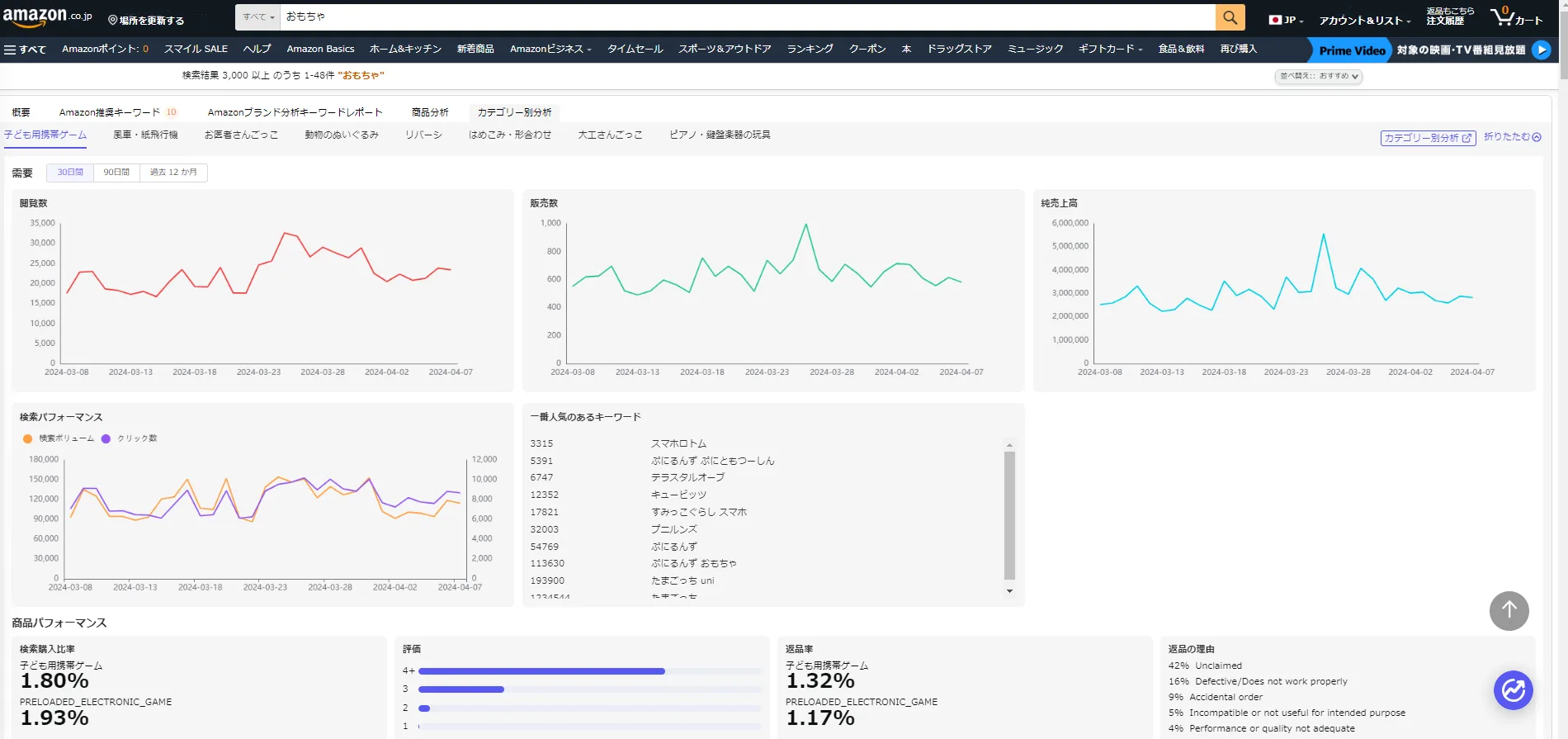This screenshot has height=739, width=1568.
Task: Open the blue analytics chat floating icon
Action: pyautogui.click(x=1514, y=690)
